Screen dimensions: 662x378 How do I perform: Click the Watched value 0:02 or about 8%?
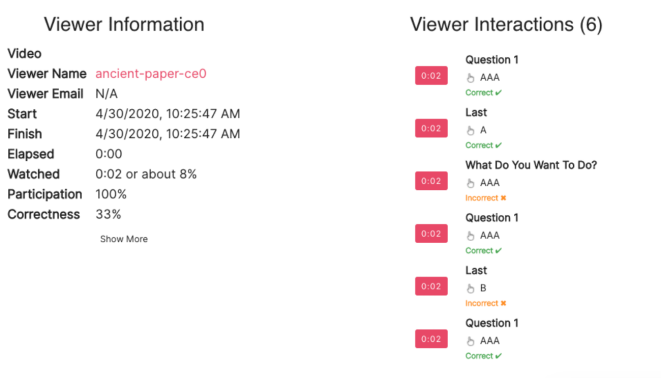(146, 174)
